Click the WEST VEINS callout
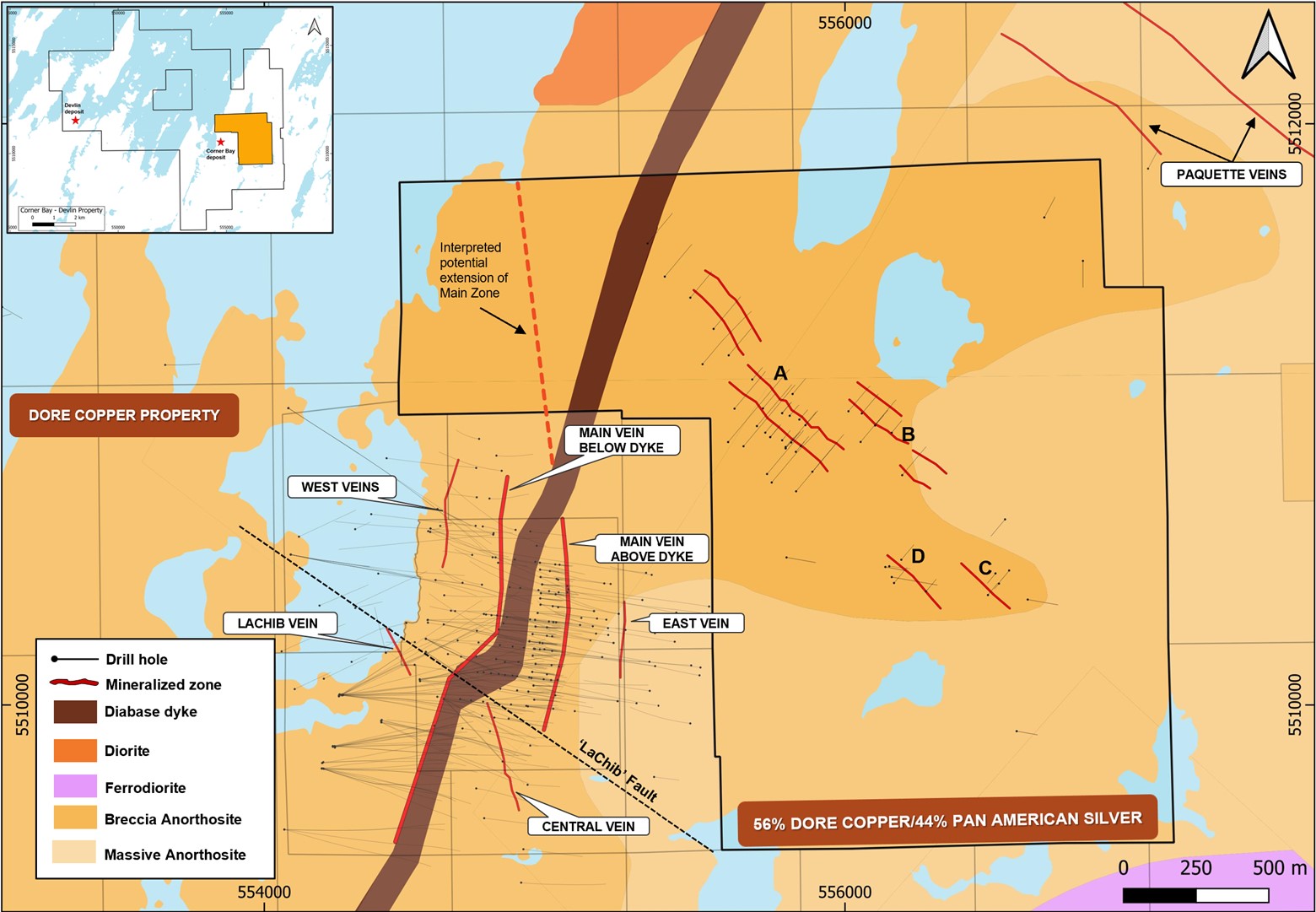Screen dimensions: 1316x912 tap(340, 487)
